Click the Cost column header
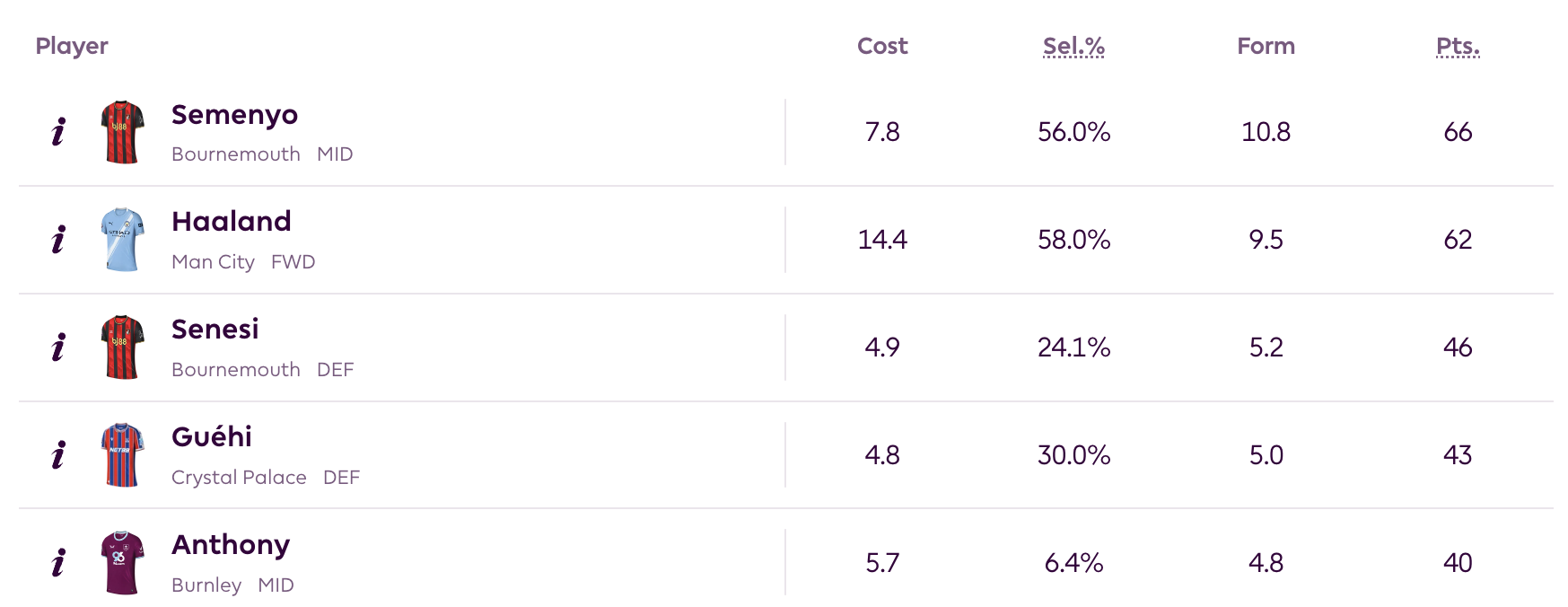The image size is (1568, 607). [882, 46]
